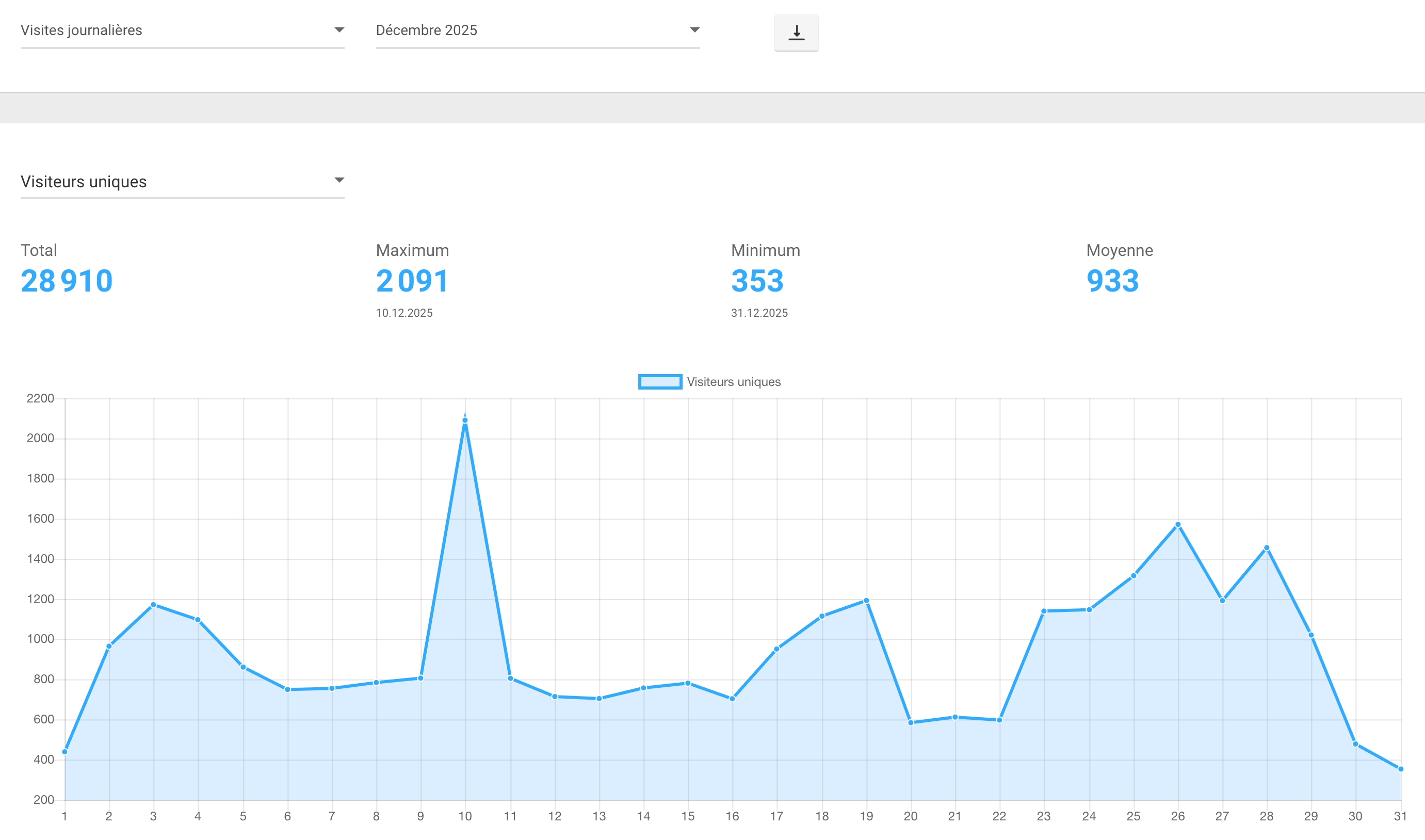
Task: Click the Minimum value 353
Action: click(x=757, y=281)
